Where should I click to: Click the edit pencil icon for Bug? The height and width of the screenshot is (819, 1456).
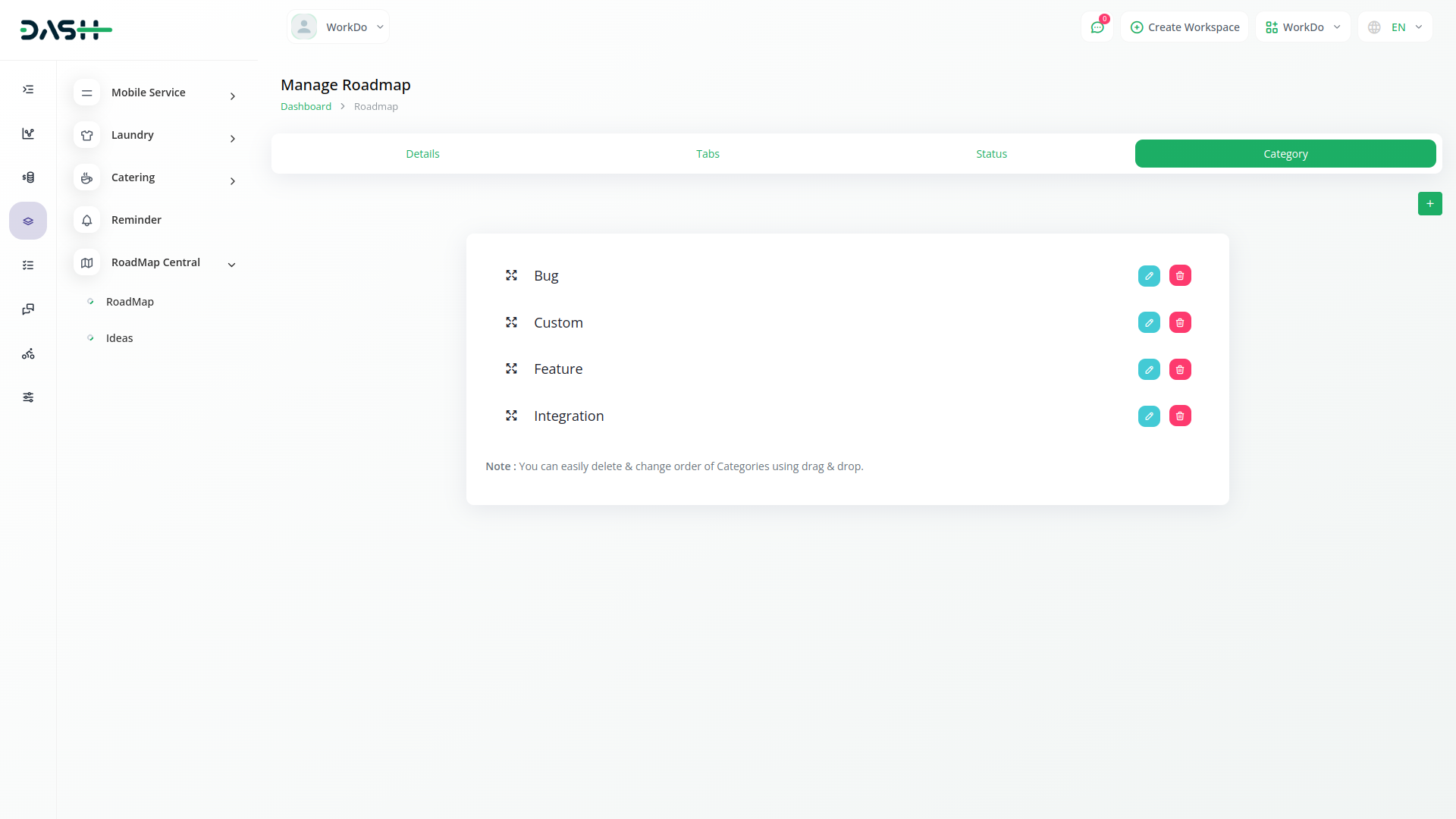(1149, 276)
